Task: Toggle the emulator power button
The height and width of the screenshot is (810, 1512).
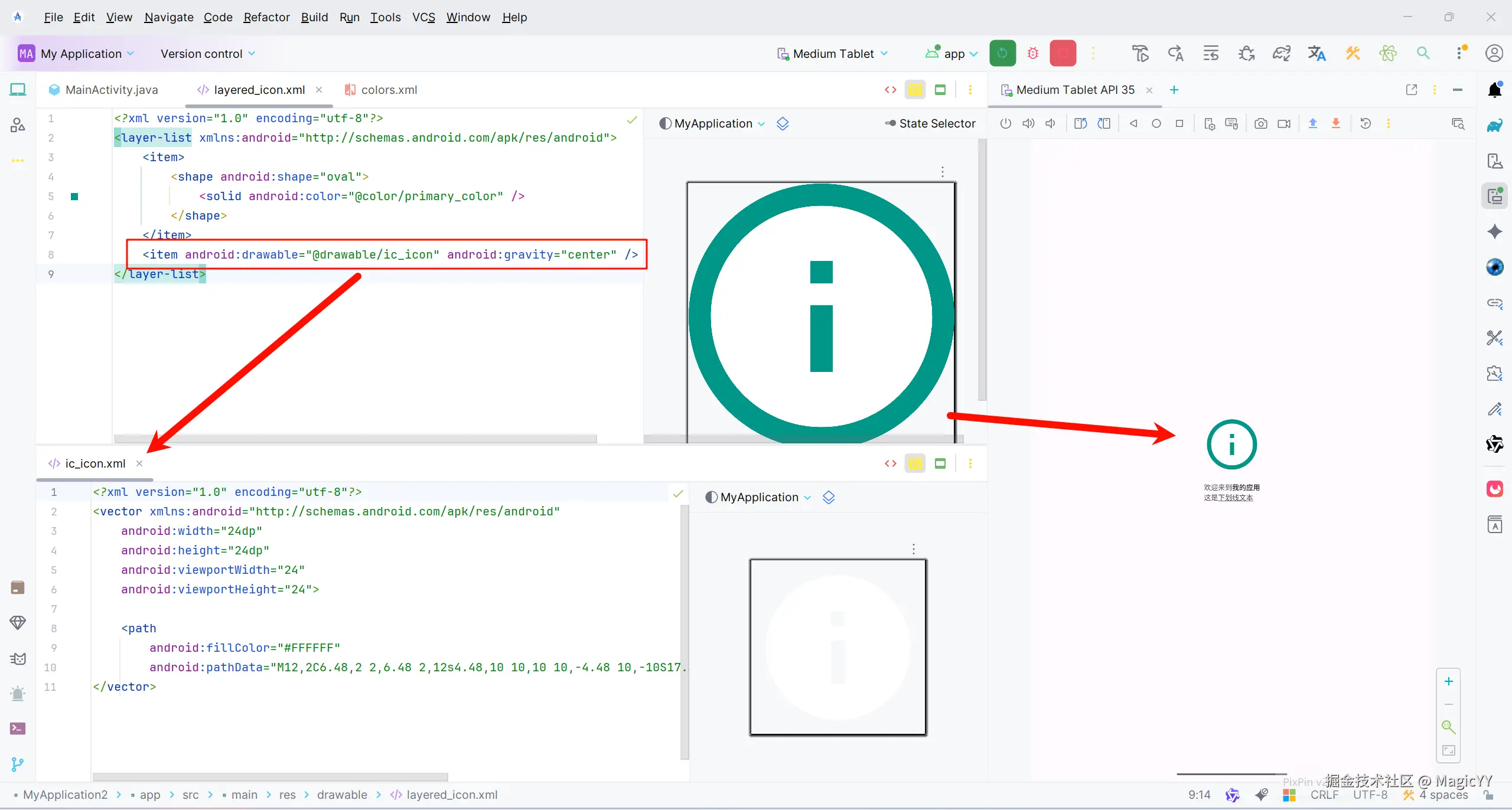Action: point(1006,123)
